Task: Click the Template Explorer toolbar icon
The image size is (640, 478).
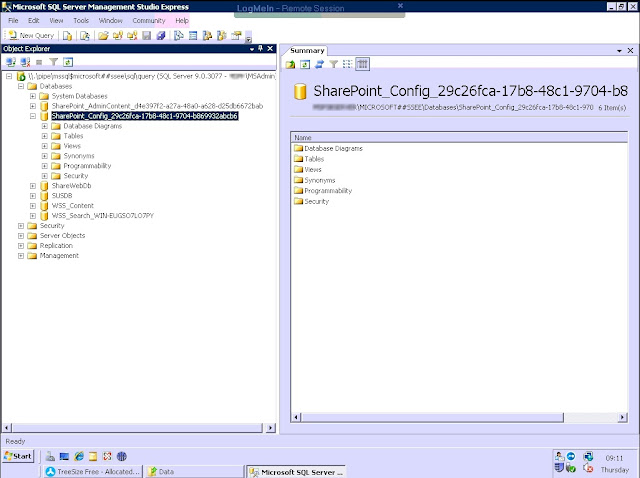Action: (x=222, y=36)
